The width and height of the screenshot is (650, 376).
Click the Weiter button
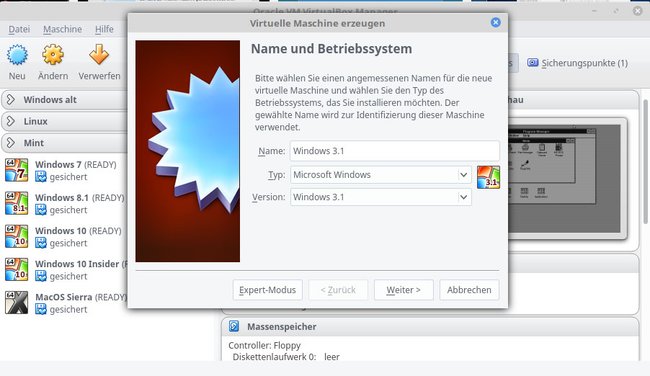403,290
